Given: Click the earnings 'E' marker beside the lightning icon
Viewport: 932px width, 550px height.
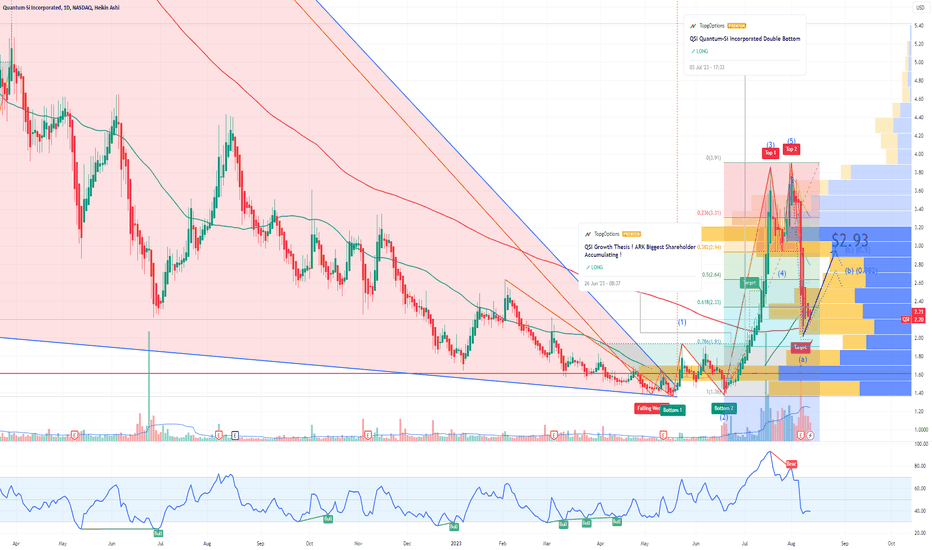Looking at the screenshot, I should pos(801,436).
